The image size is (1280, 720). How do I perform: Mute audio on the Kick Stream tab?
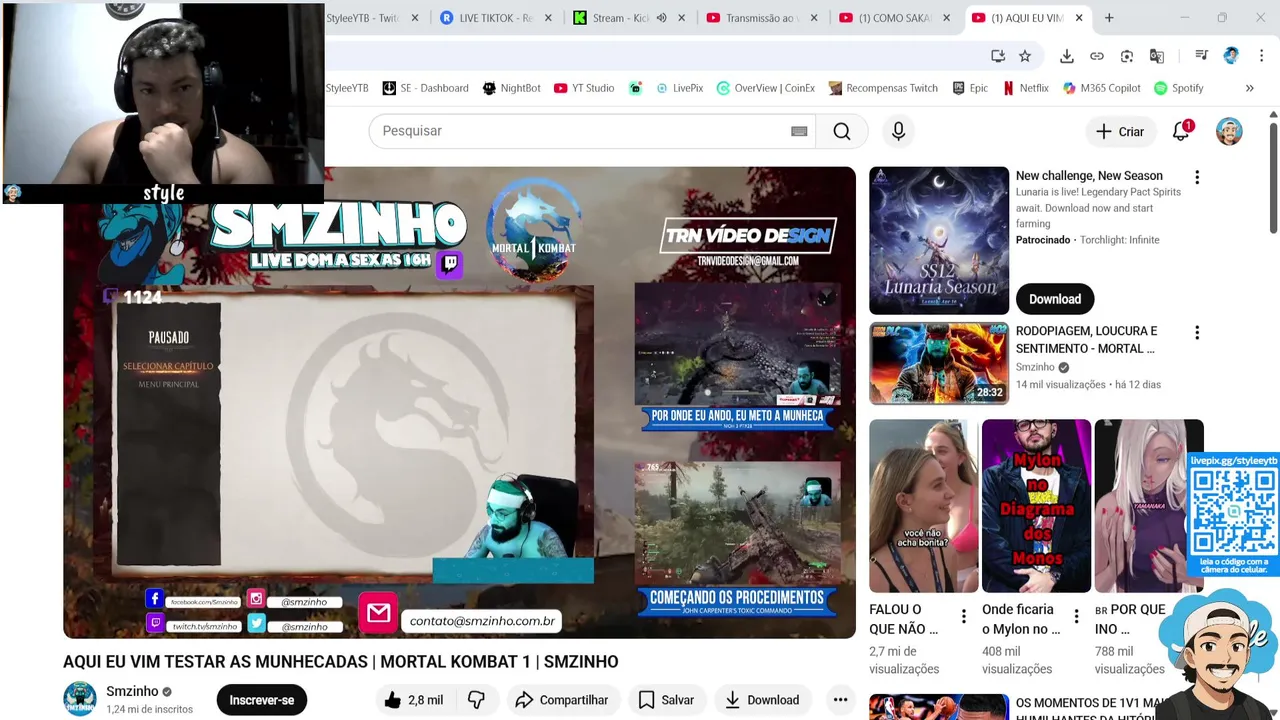(661, 18)
